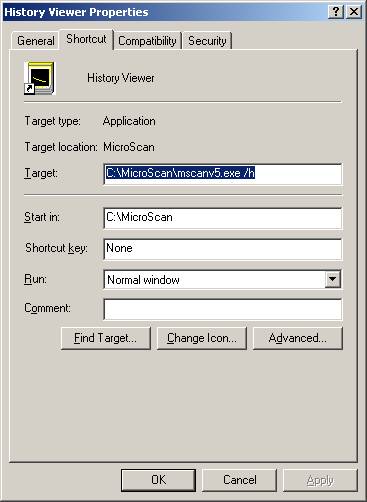367x502 pixels.
Task: Open the Advanced shortcut options
Action: point(298,338)
